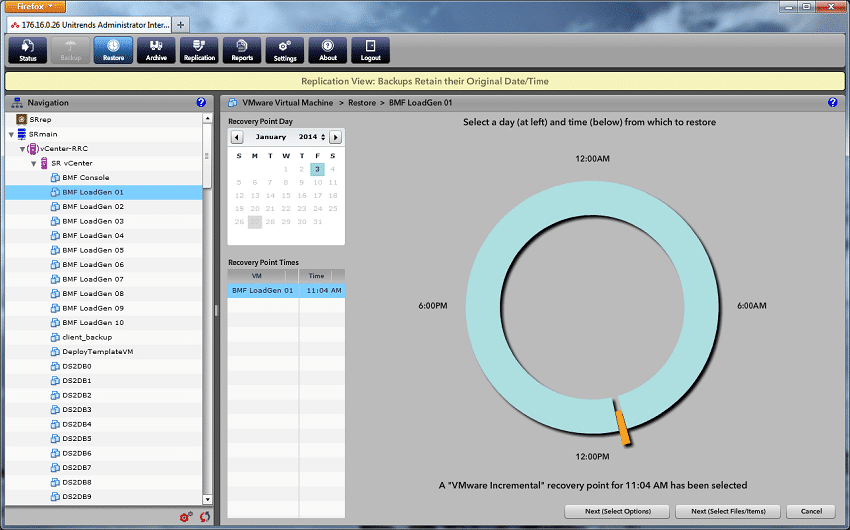This screenshot has height=530, width=850.
Task: Open the Status toolbar section
Action: (x=28, y=50)
